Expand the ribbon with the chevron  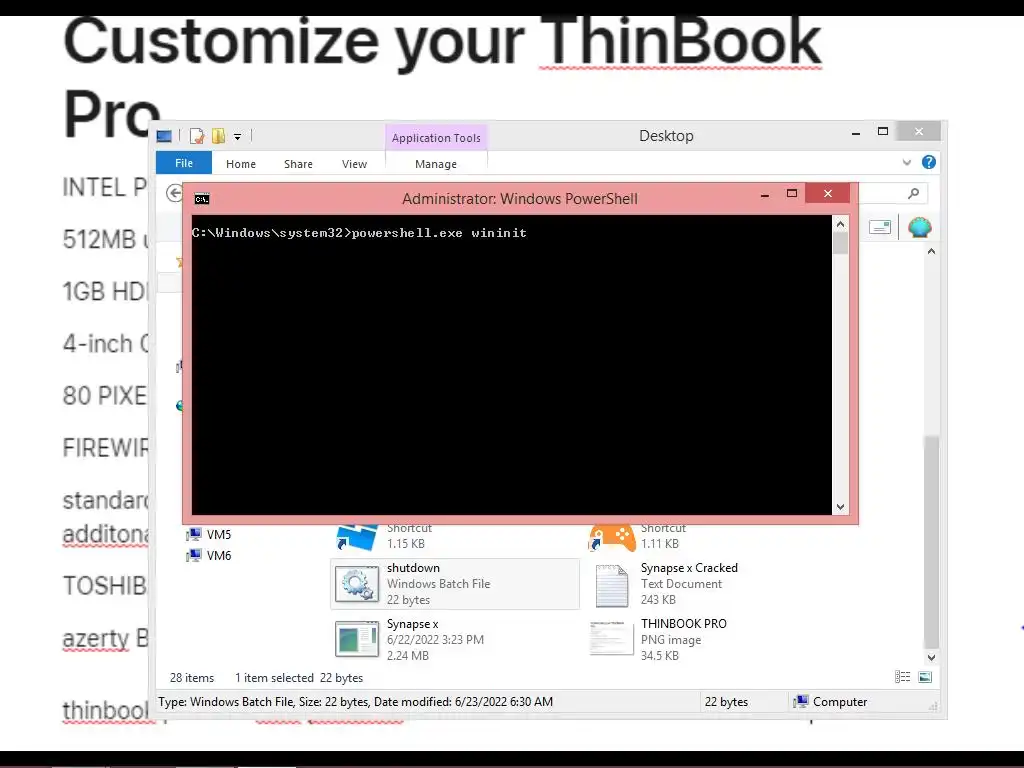click(x=906, y=162)
